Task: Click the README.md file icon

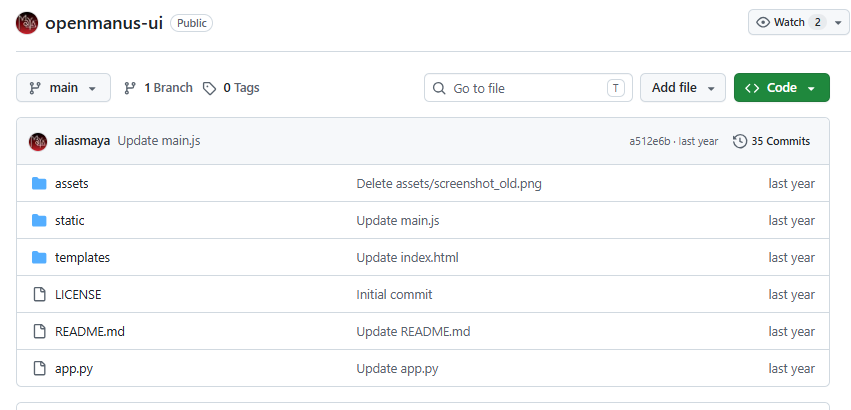Action: [x=40, y=331]
